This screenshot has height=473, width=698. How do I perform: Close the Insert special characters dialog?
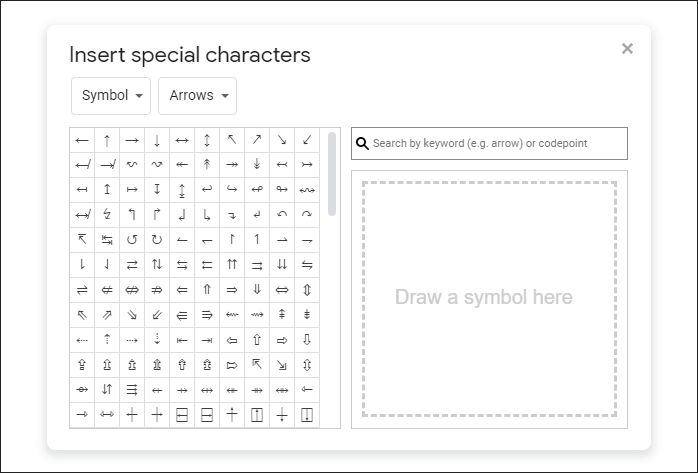(x=627, y=48)
